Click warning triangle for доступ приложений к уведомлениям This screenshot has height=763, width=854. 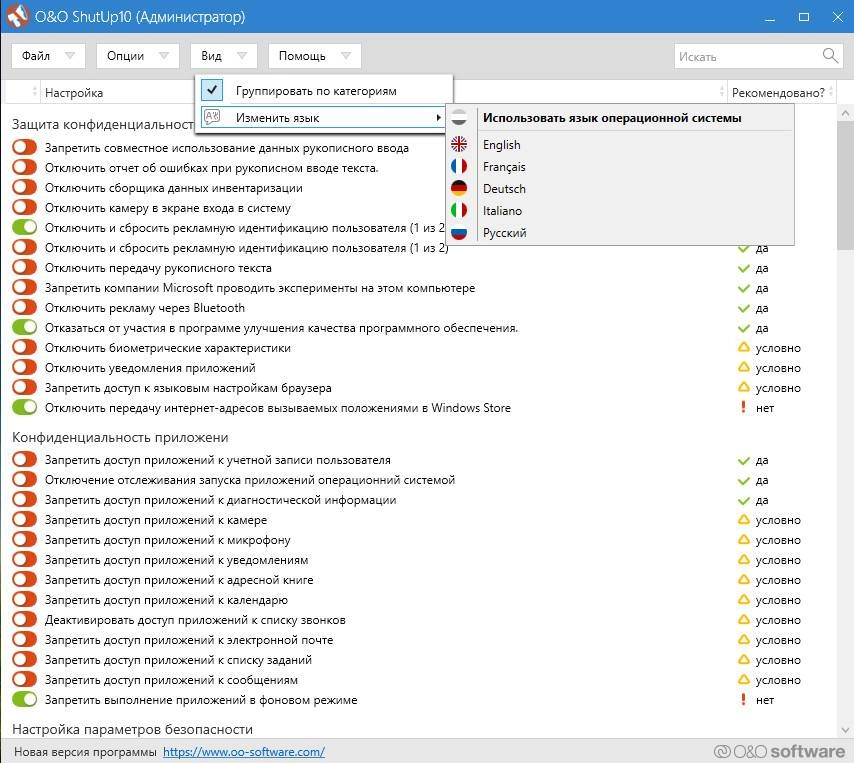click(743, 559)
